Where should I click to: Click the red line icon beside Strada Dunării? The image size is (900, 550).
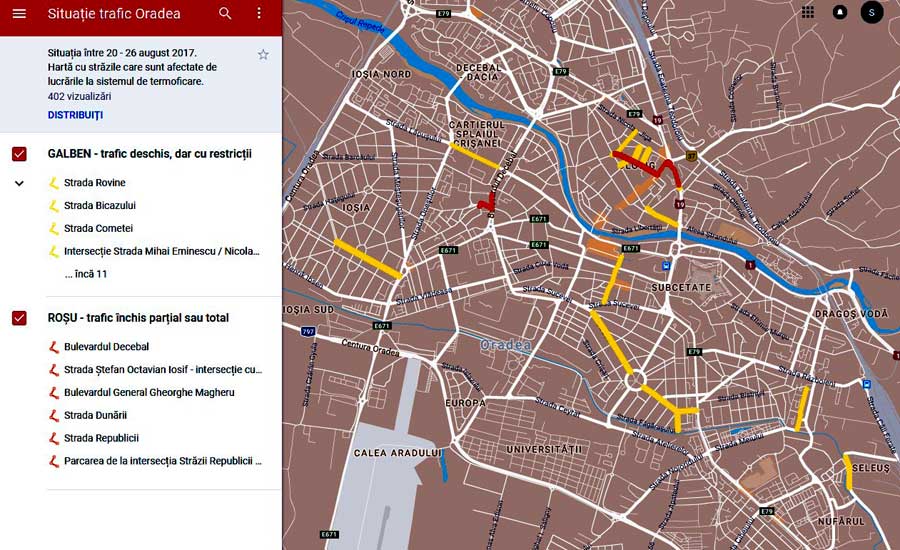coord(54,415)
